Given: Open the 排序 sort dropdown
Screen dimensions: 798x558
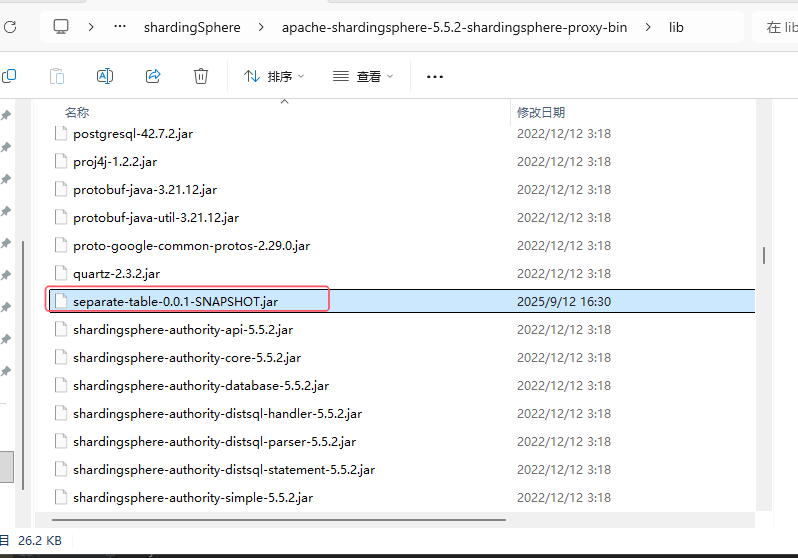Looking at the screenshot, I should (274, 76).
